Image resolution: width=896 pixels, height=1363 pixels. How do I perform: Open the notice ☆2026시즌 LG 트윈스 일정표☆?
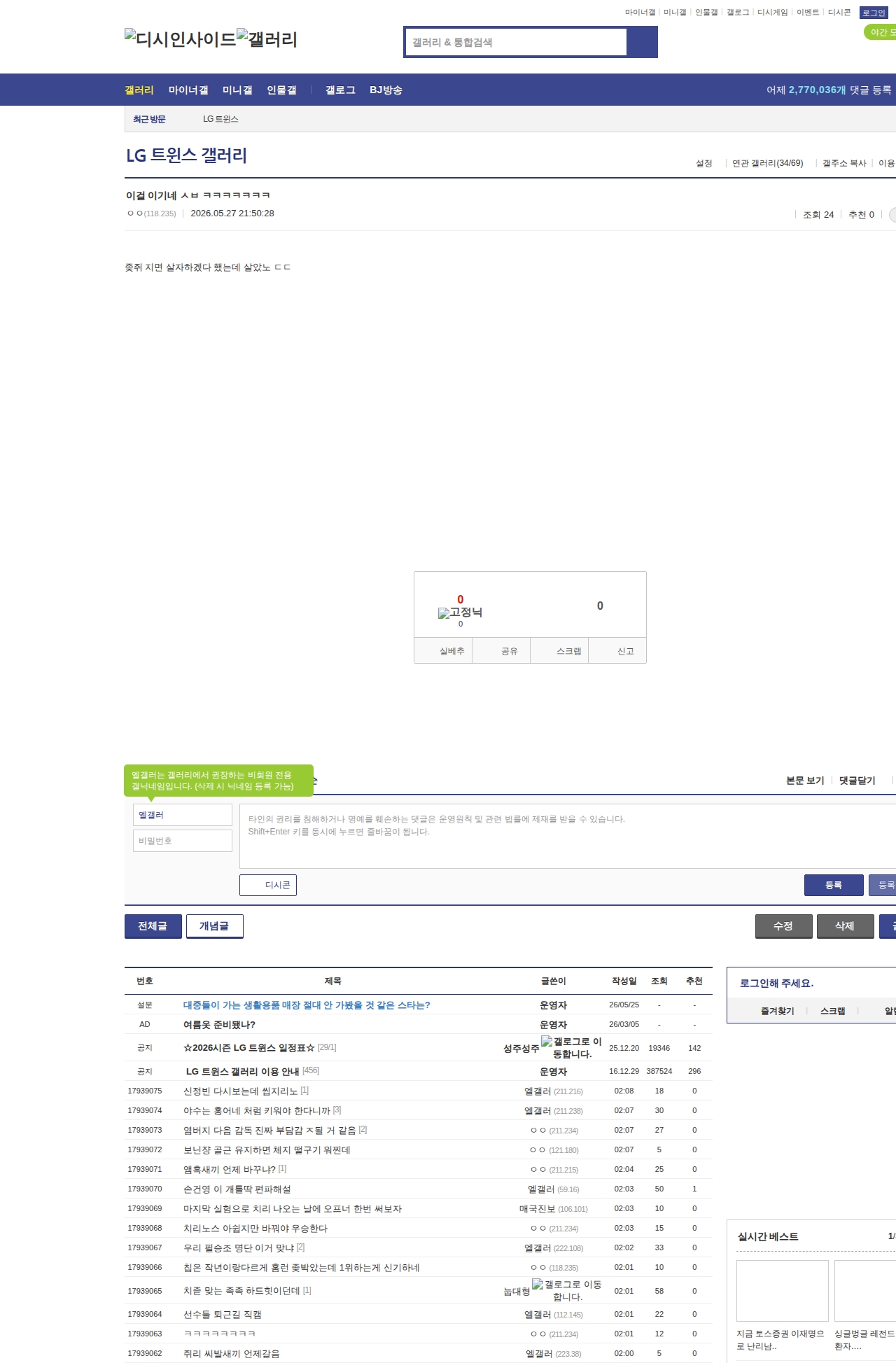(x=249, y=1047)
